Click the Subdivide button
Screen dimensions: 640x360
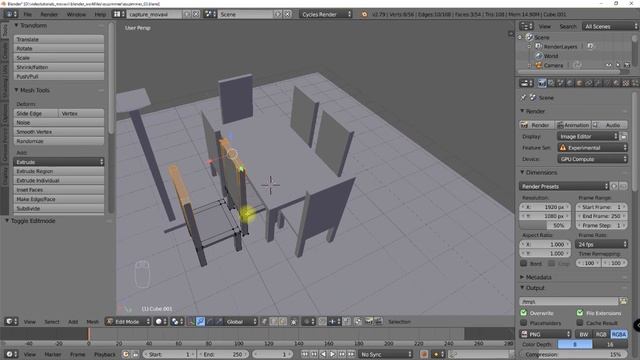59,209
